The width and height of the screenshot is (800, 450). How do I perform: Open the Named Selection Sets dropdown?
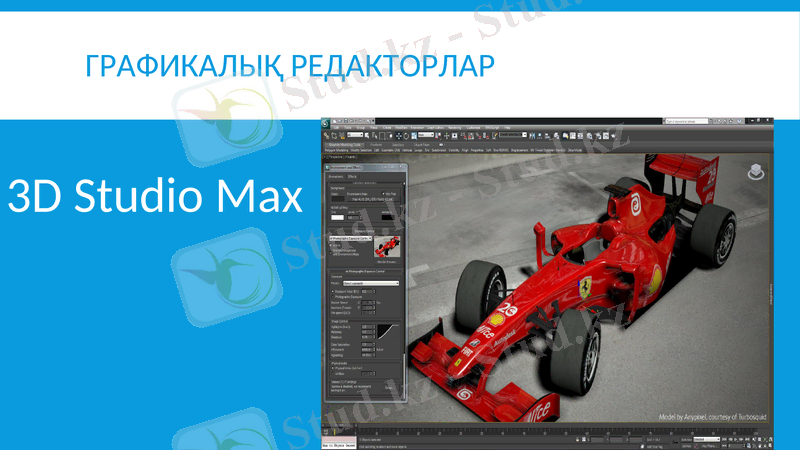coord(513,135)
